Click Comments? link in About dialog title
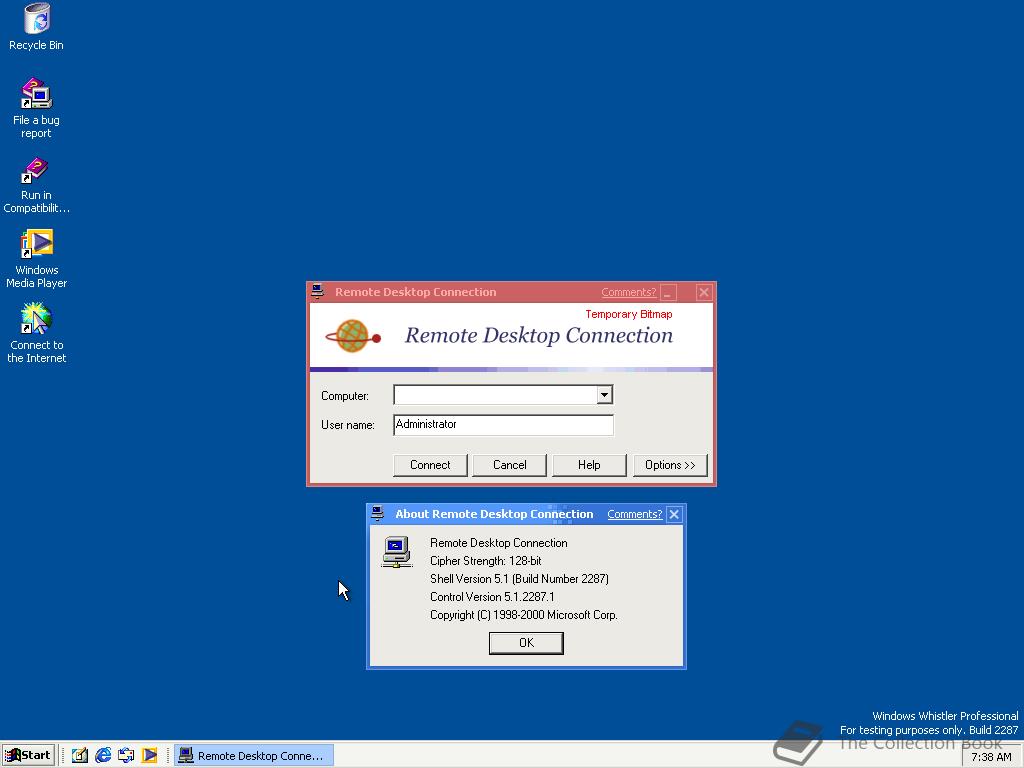The width and height of the screenshot is (1024, 768). [635, 514]
